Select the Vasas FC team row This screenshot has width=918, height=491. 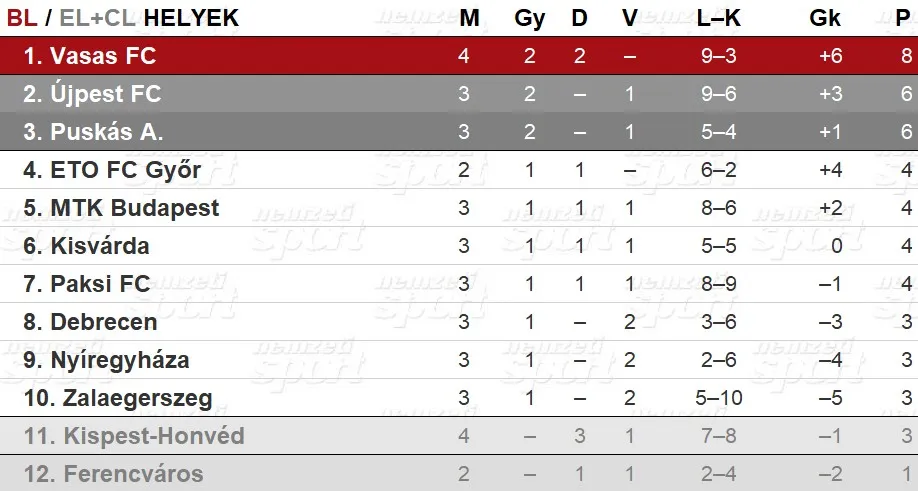(x=459, y=56)
